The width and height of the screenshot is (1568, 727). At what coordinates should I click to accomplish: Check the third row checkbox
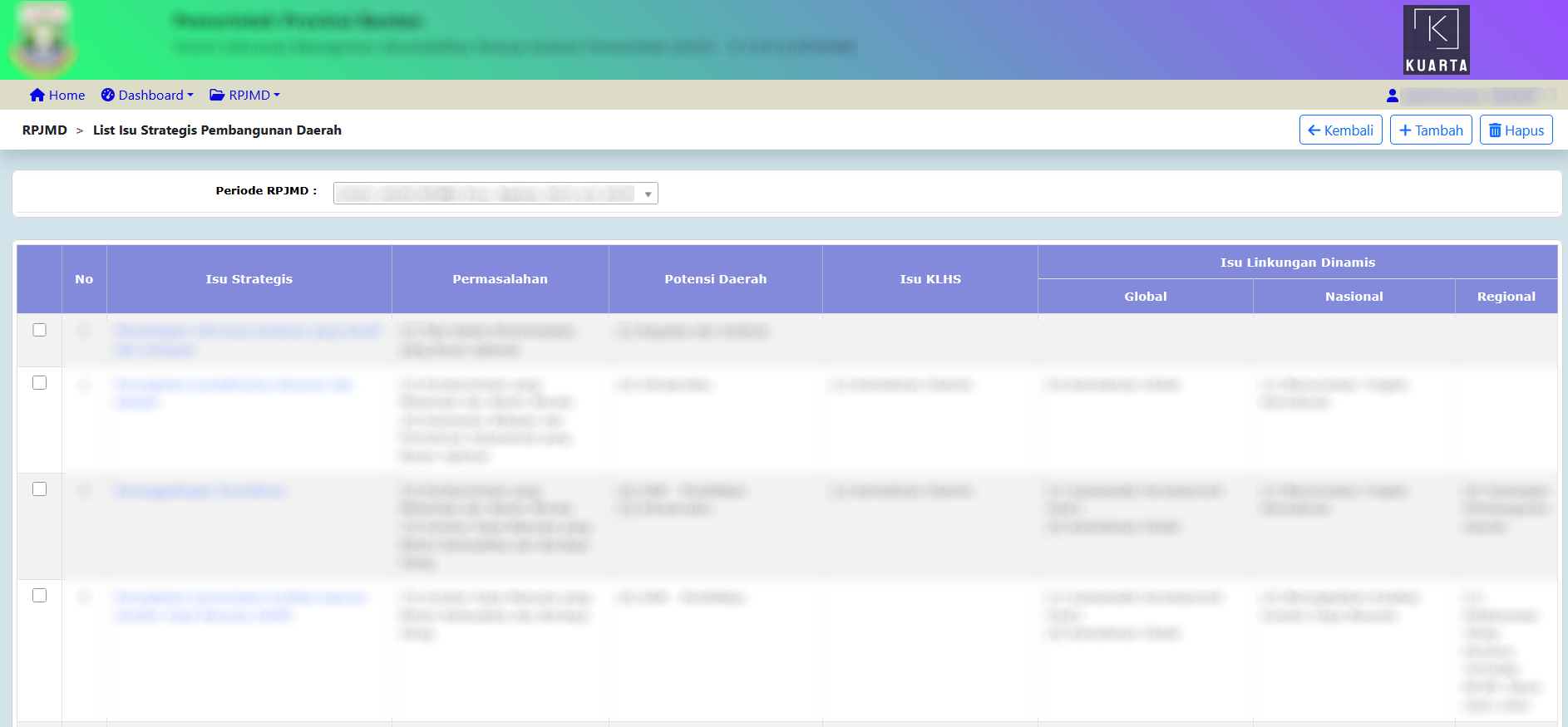39,489
